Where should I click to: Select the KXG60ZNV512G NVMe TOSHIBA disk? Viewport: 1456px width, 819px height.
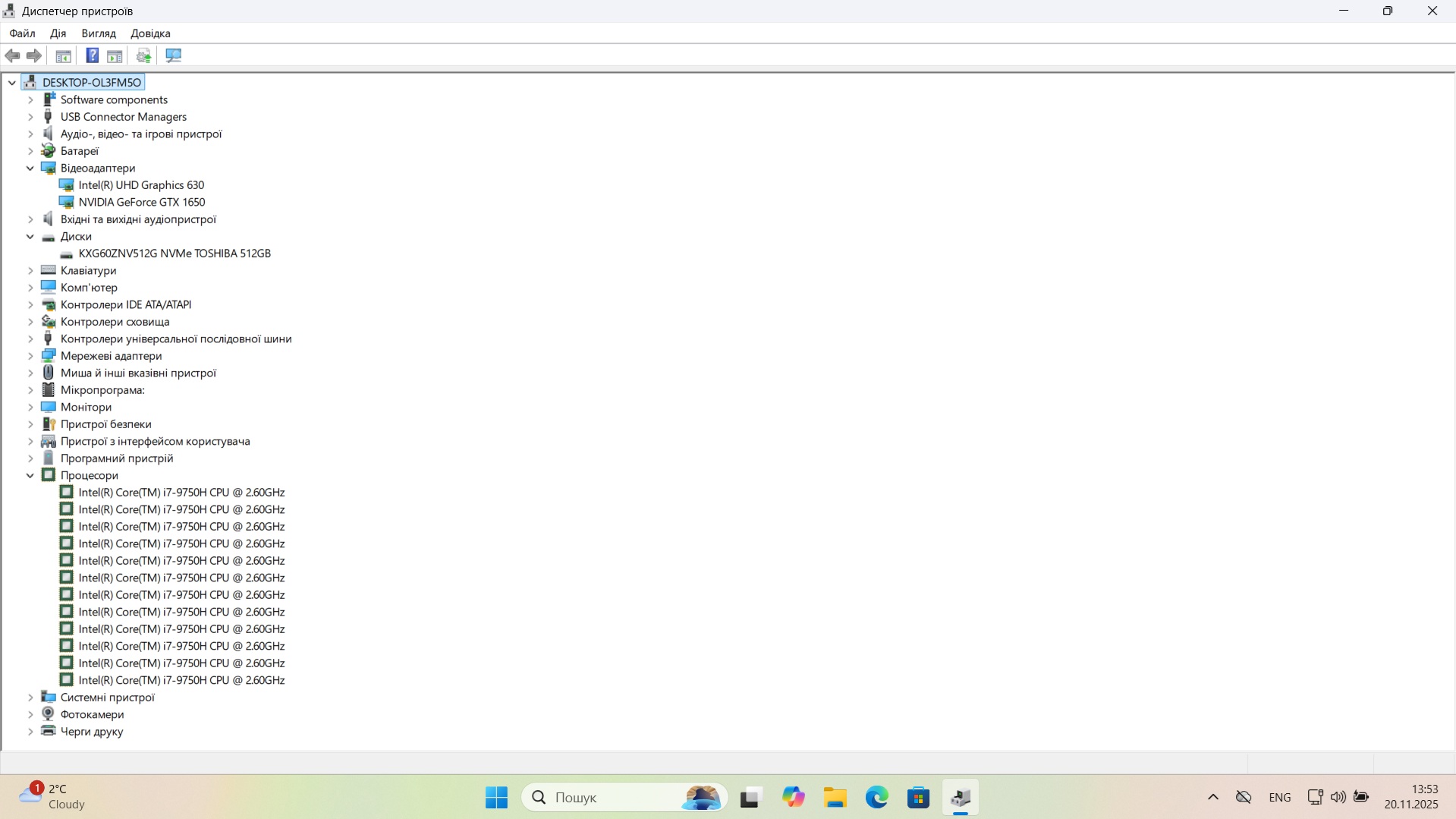(175, 254)
